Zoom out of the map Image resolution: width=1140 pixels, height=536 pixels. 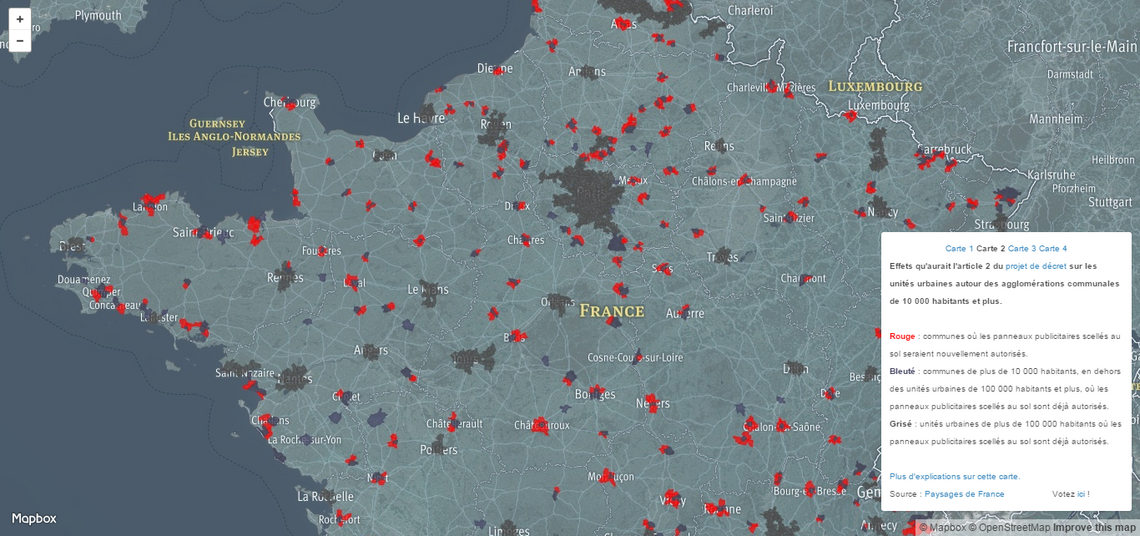coord(20,41)
